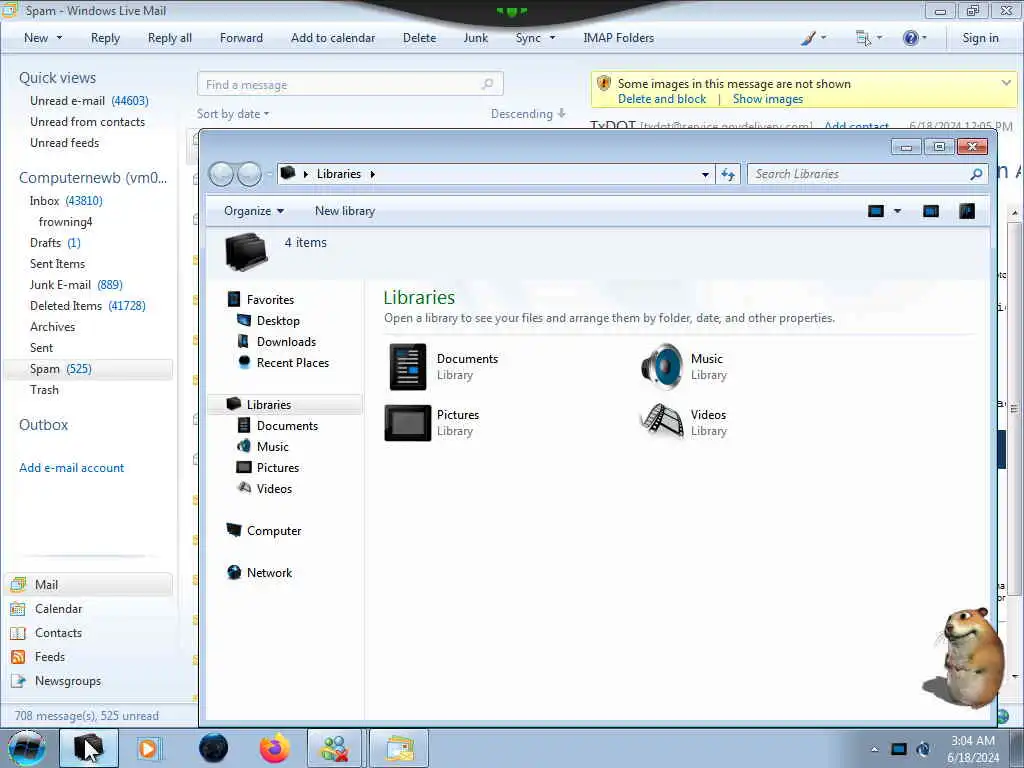Click Show images link
This screenshot has height=768, width=1024.
pyautogui.click(x=767, y=99)
